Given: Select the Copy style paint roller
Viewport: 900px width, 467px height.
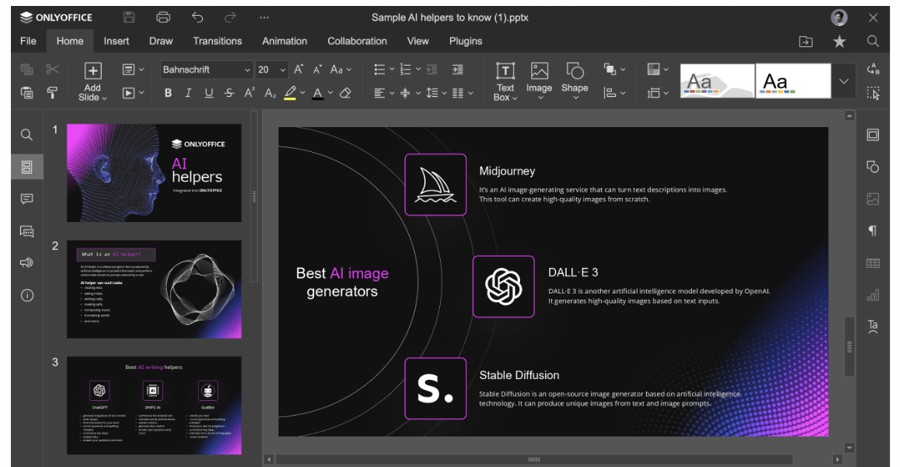Looking at the screenshot, I should [52, 92].
